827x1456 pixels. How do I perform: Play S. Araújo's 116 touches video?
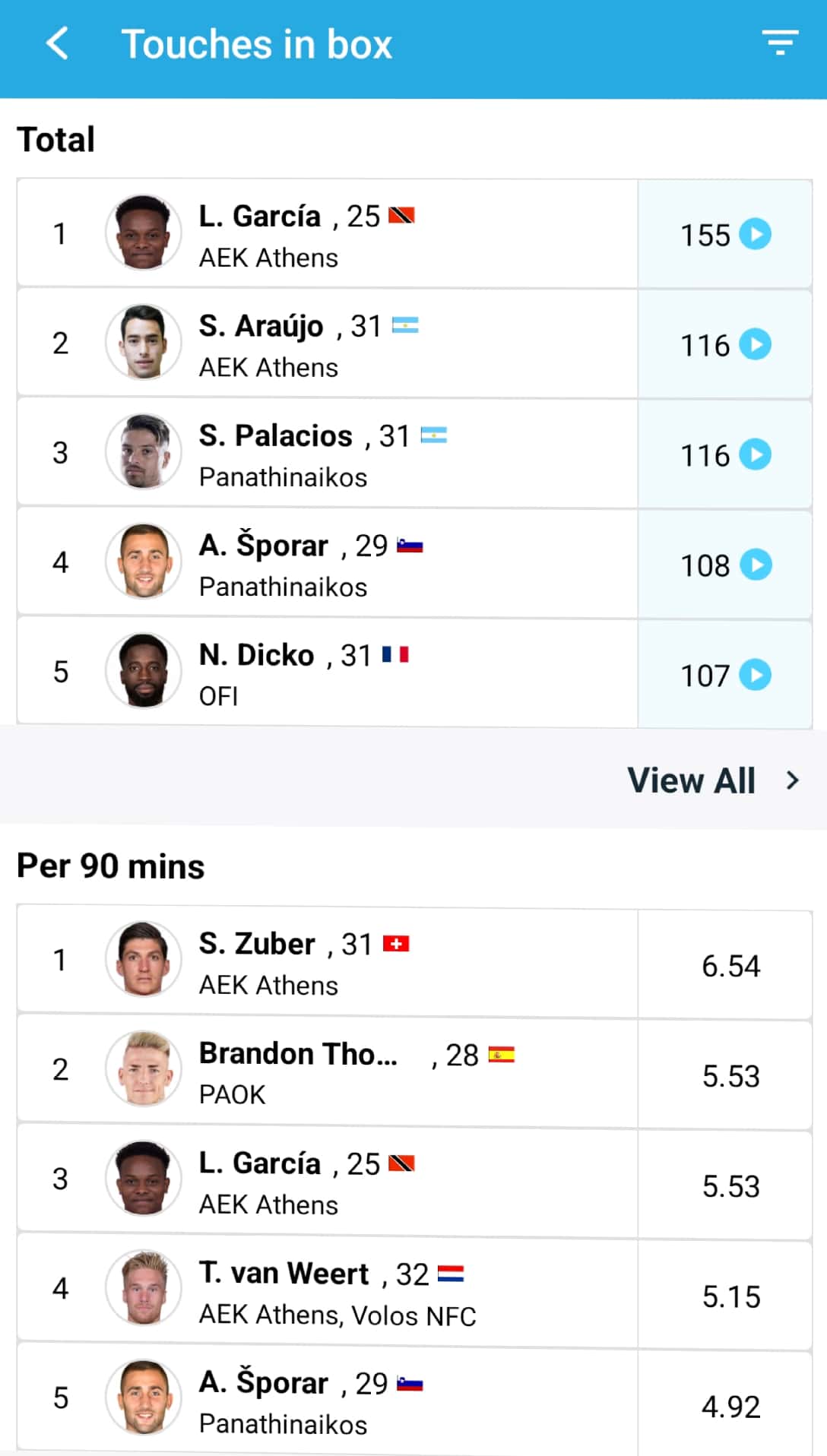pyautogui.click(x=756, y=344)
